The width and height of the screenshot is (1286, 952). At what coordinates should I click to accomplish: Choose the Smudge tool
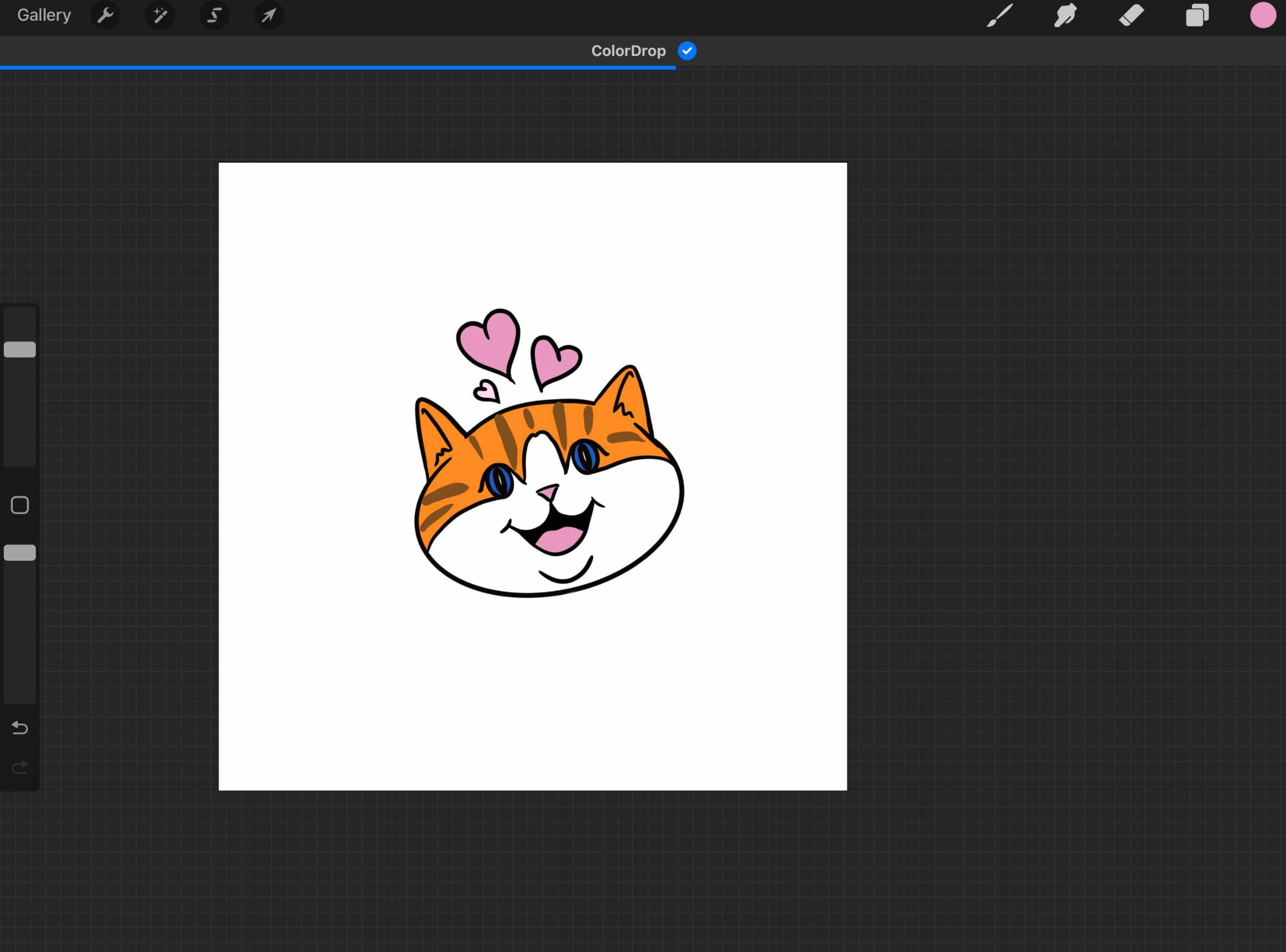pos(1065,16)
